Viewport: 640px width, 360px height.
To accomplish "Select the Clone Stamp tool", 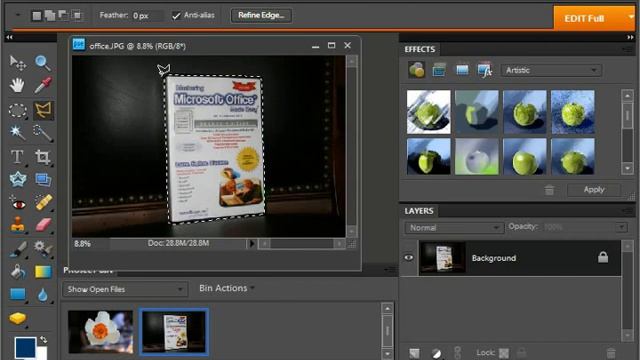I will pyautogui.click(x=18, y=225).
